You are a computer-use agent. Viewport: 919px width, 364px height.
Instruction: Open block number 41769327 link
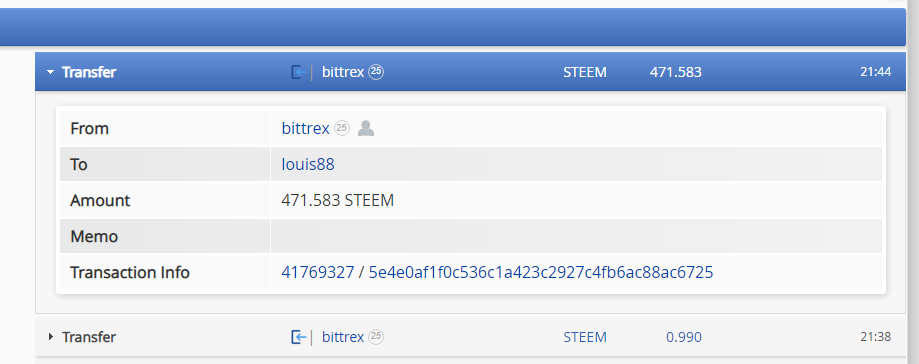[x=318, y=273]
